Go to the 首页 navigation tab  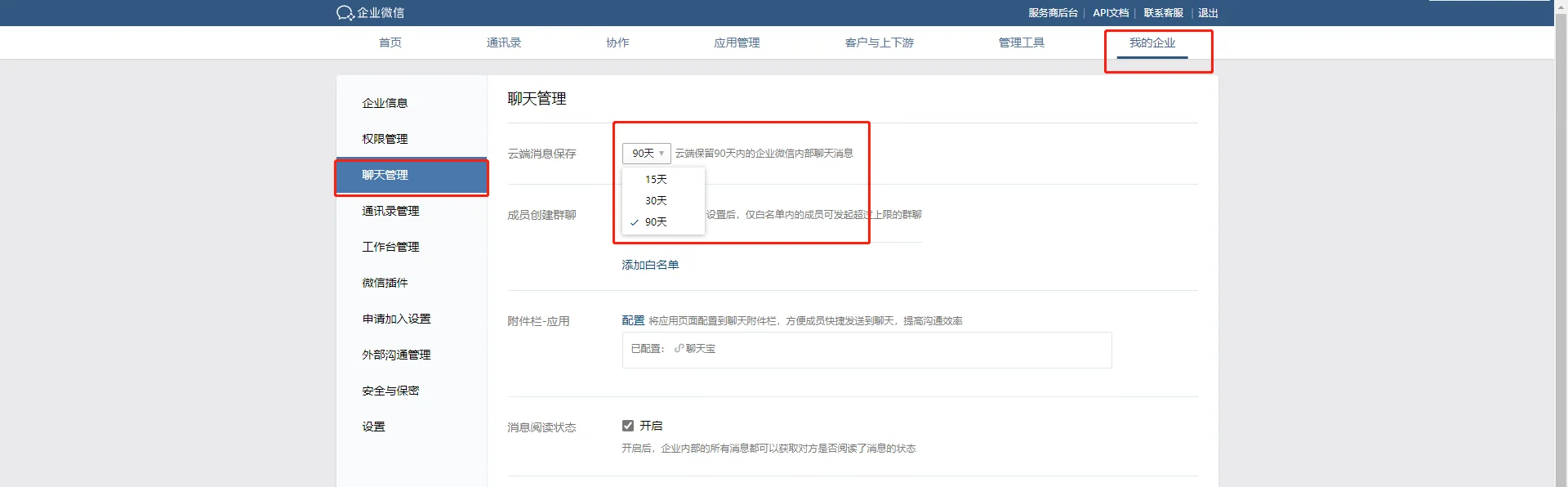coord(390,42)
